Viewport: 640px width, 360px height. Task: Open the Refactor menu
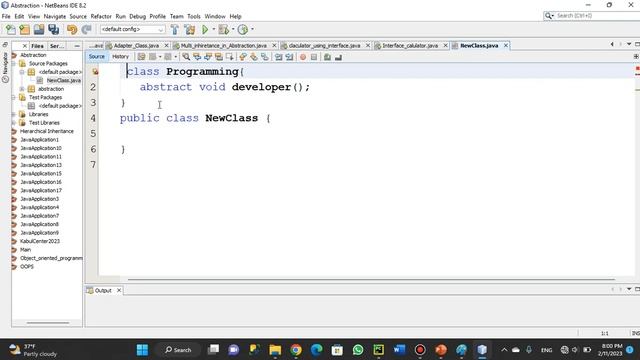coord(101,16)
